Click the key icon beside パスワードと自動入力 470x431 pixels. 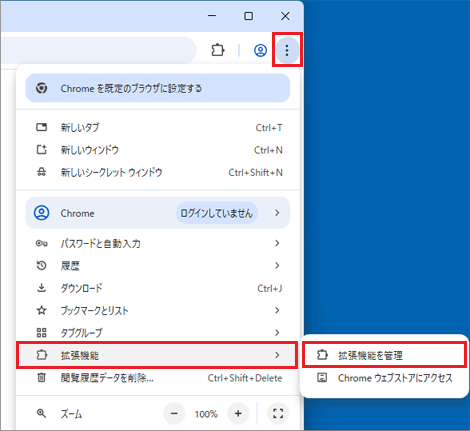click(42, 243)
